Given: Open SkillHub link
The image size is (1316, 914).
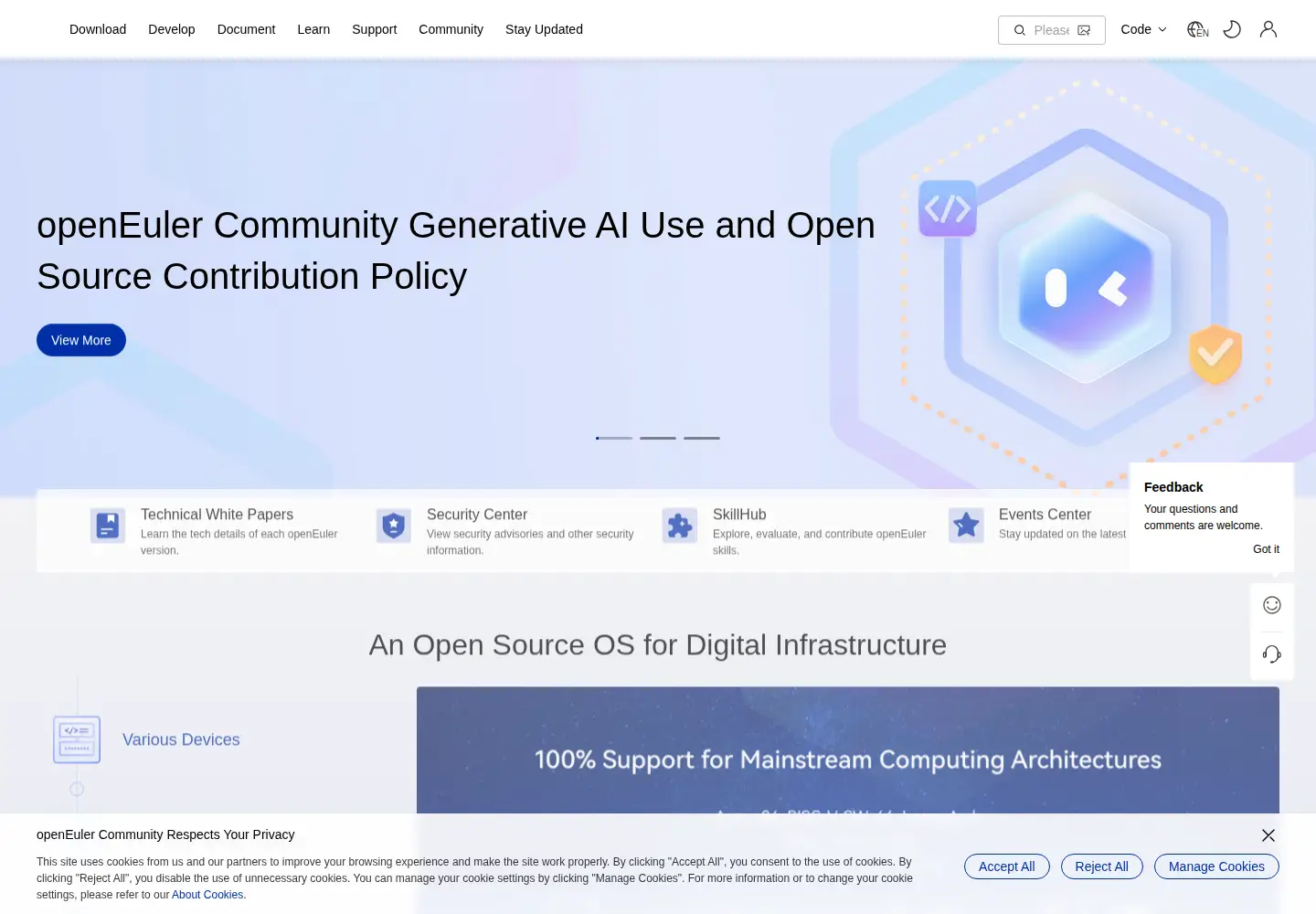Looking at the screenshot, I should (x=739, y=515).
